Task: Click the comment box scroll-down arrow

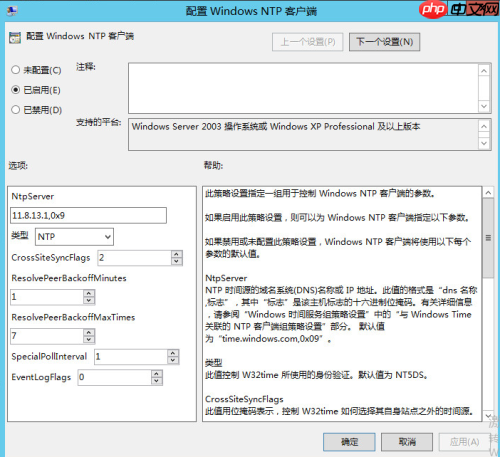Action: [484, 107]
